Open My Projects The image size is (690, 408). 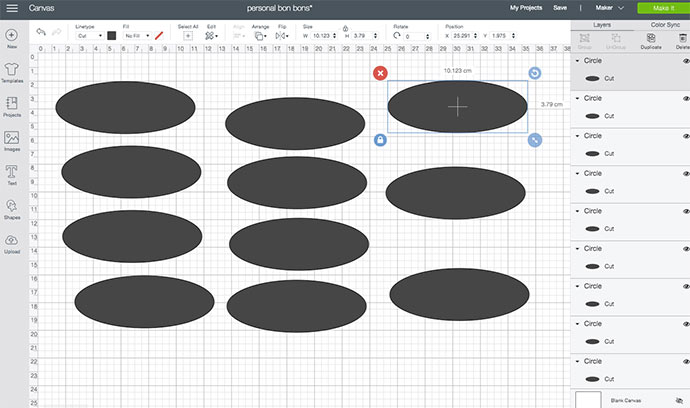[x=526, y=8]
